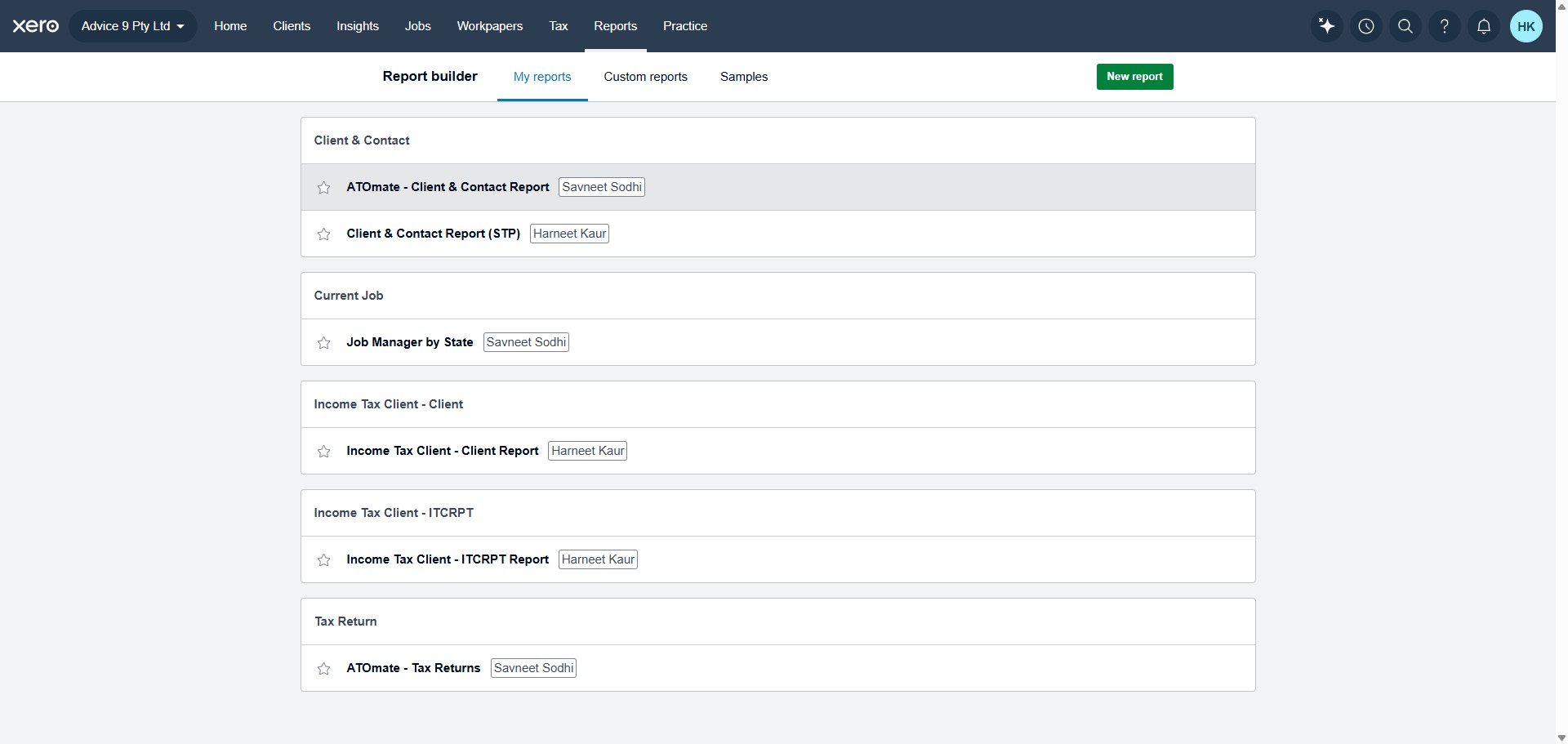Open Client & Contact Report (STP)
1568x744 pixels.
pos(434,234)
